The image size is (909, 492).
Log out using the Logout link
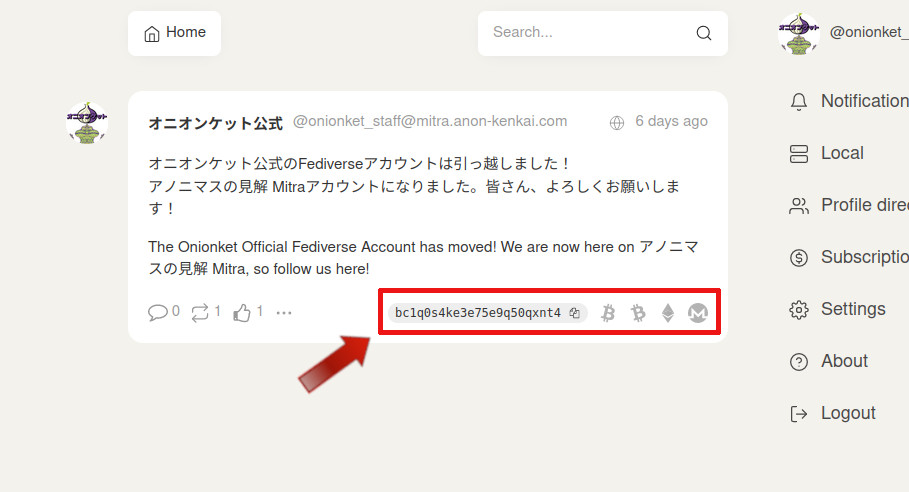[x=847, y=413]
